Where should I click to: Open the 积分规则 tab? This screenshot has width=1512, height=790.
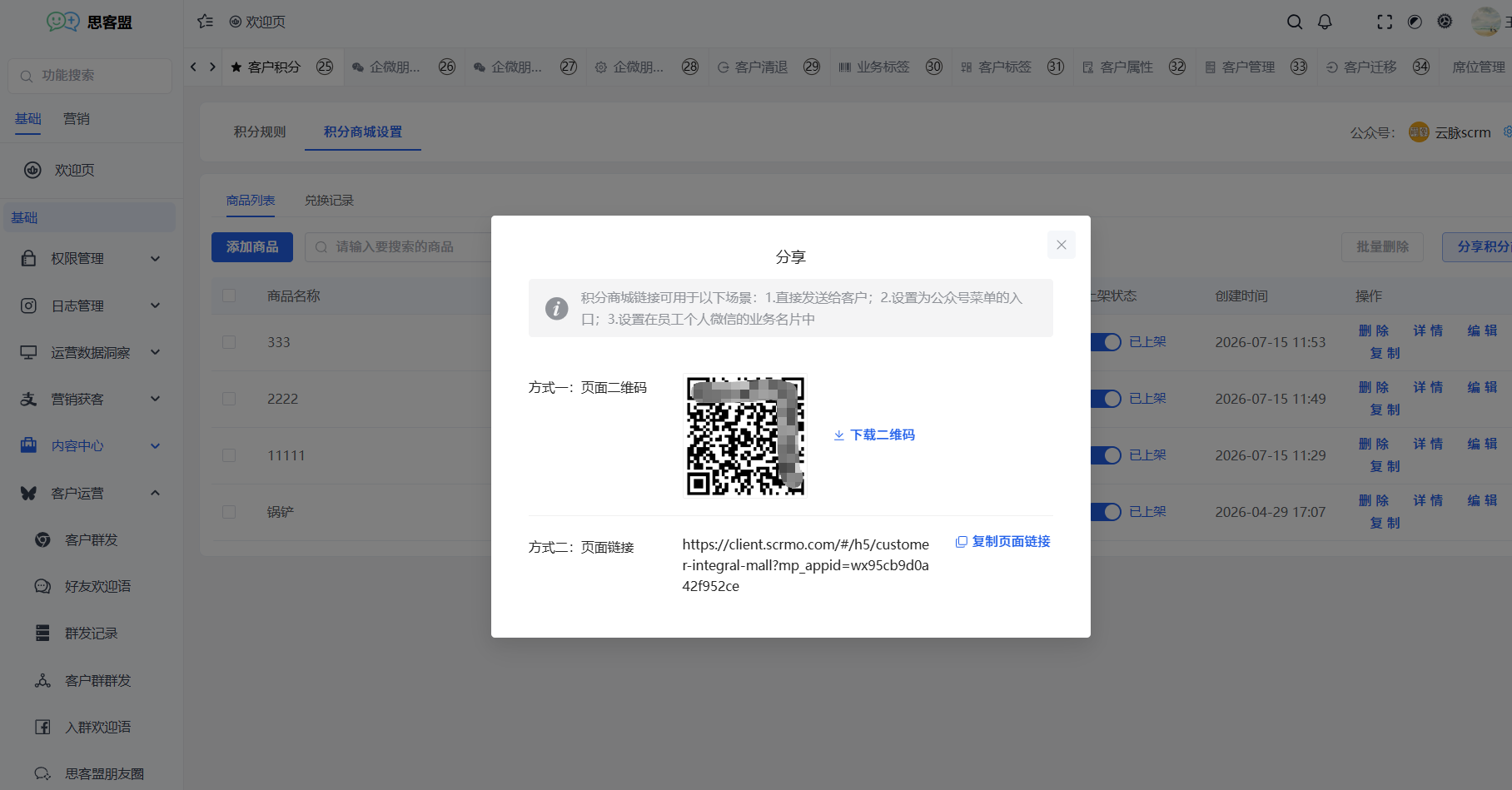click(260, 132)
